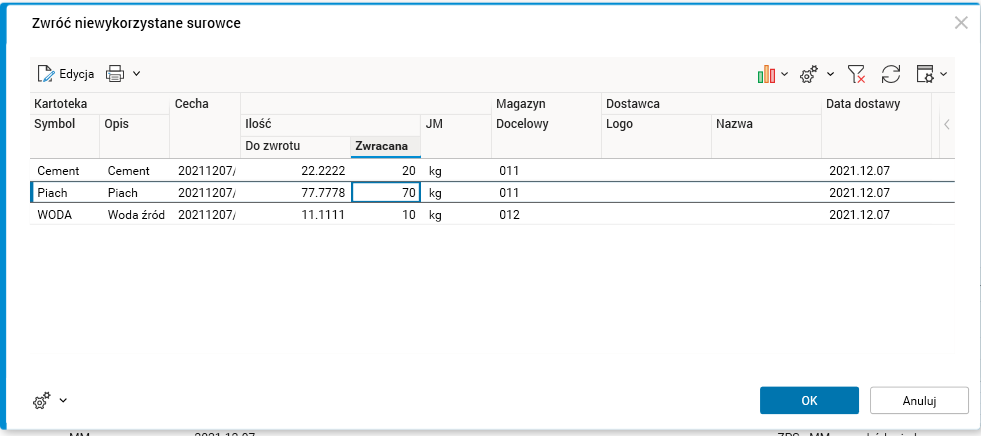Expand the print options dropdown arrow
The width and height of the screenshot is (981, 436).
point(137,73)
